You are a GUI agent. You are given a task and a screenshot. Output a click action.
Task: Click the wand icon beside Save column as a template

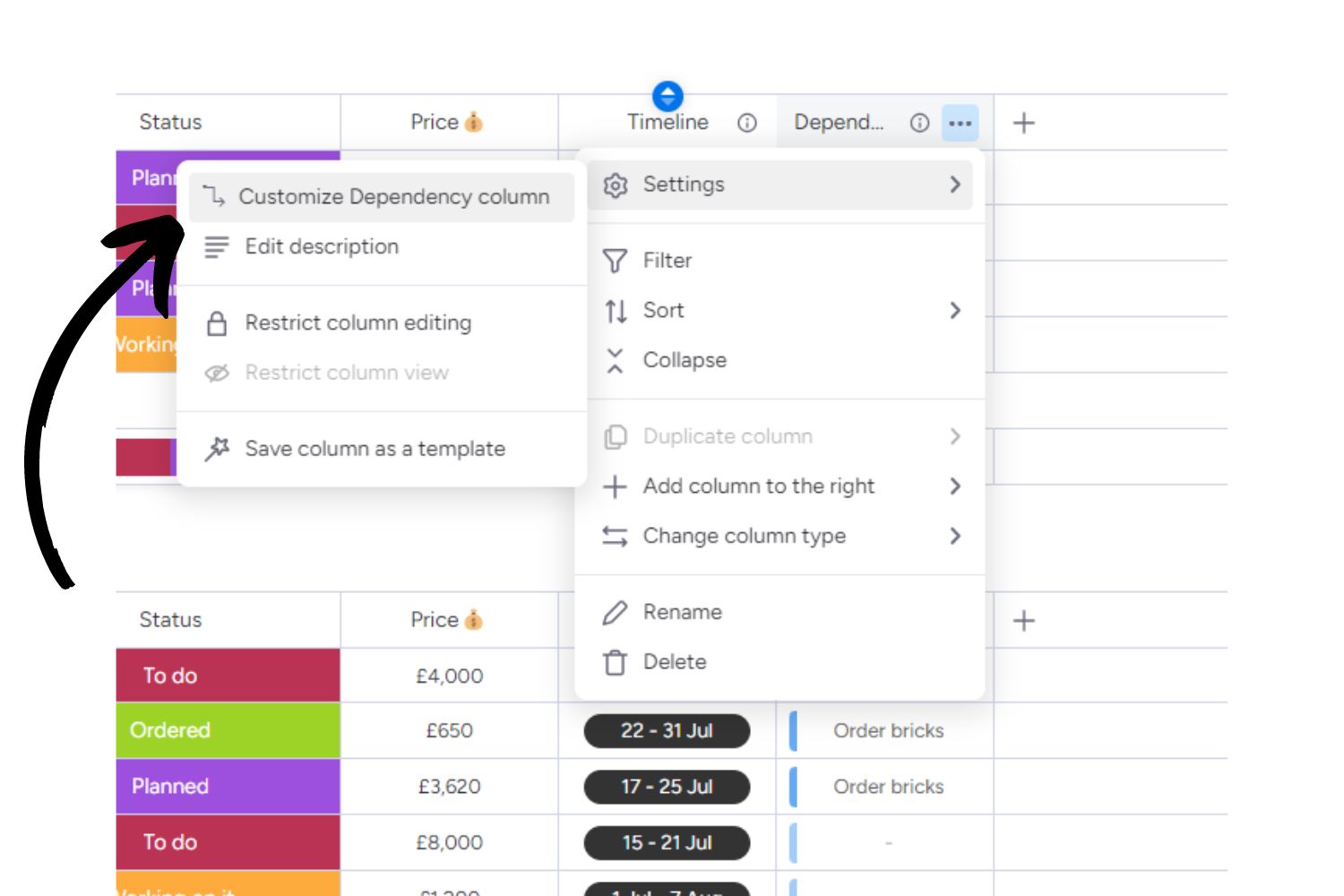pyautogui.click(x=217, y=448)
